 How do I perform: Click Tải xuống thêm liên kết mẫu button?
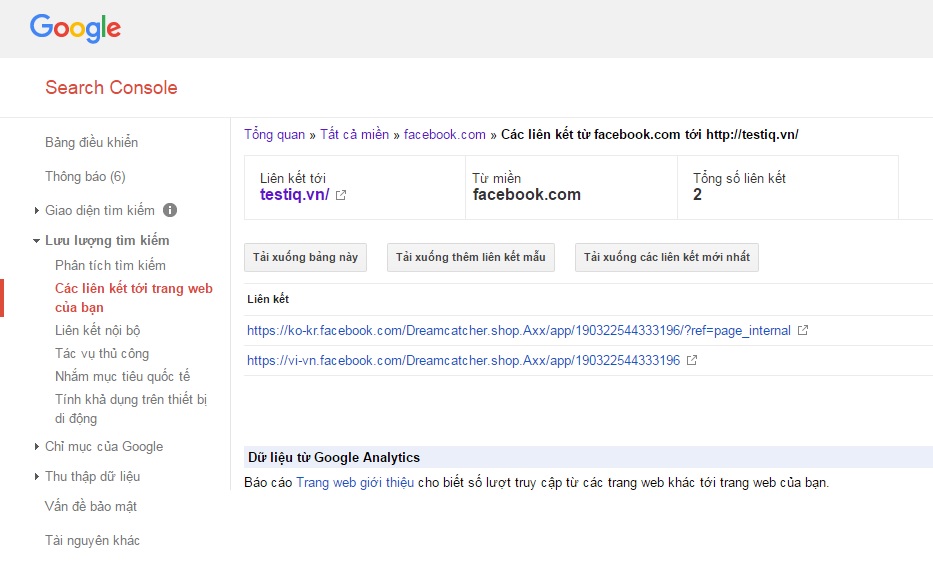(x=470, y=257)
